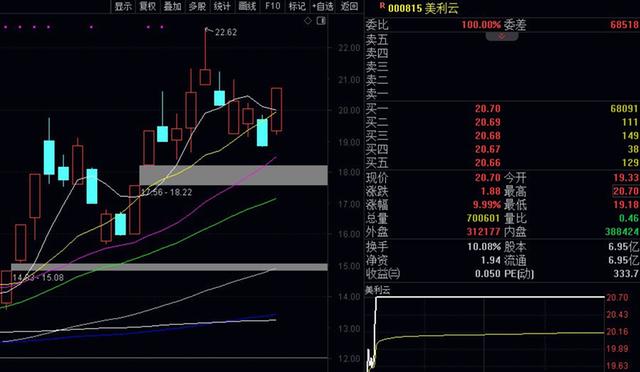Screen dimensions: 640x372
Task: Open the 显示 toolbar menu
Action: pos(123,6)
